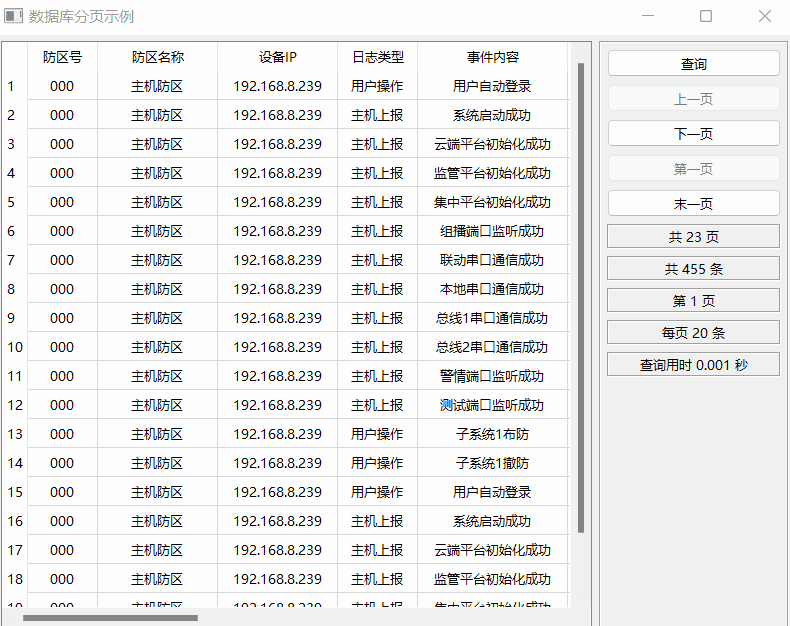Click the app icon in title bar
The width and height of the screenshot is (790, 626).
13,16
